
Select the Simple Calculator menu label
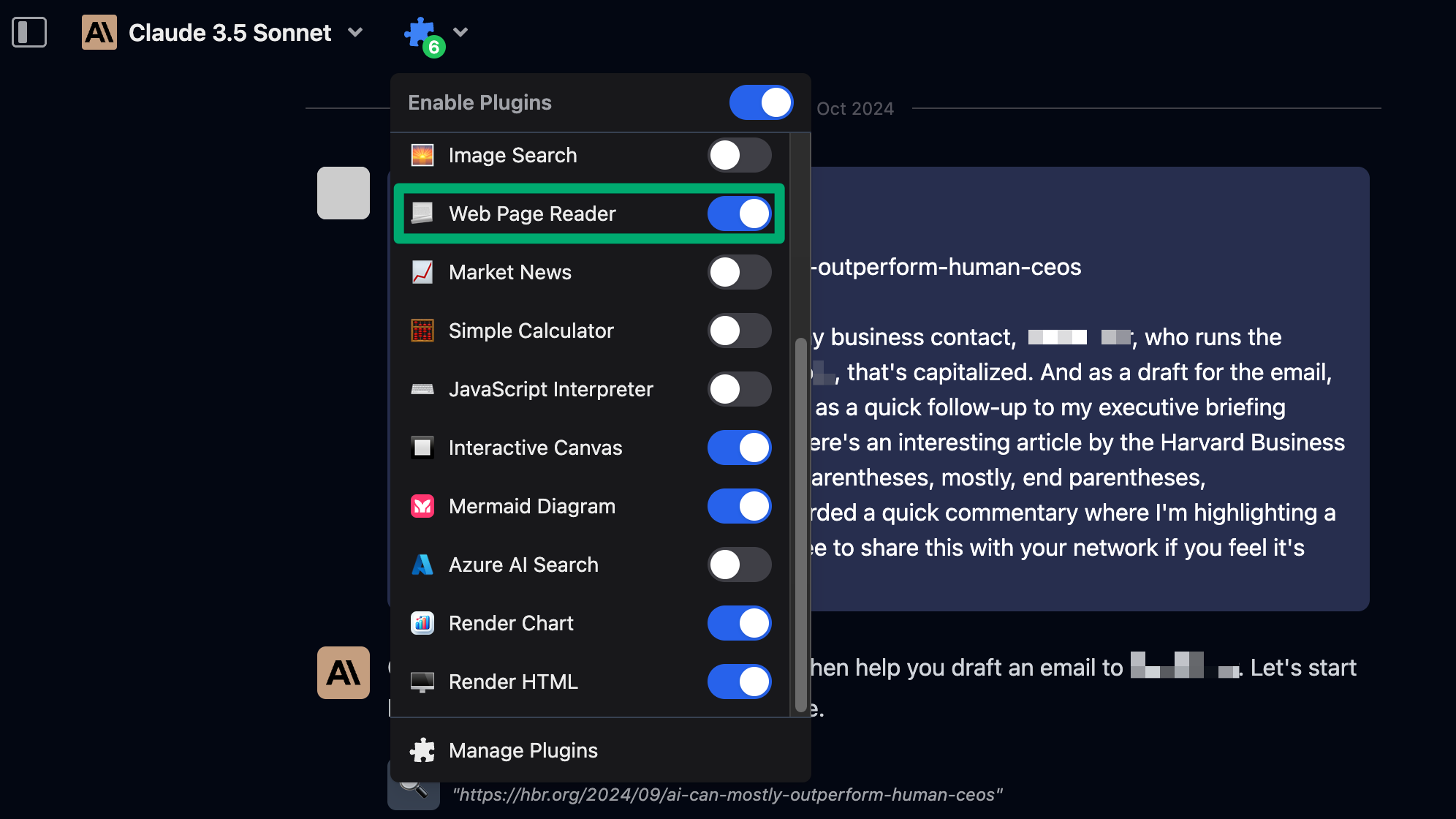pyautogui.click(x=531, y=331)
